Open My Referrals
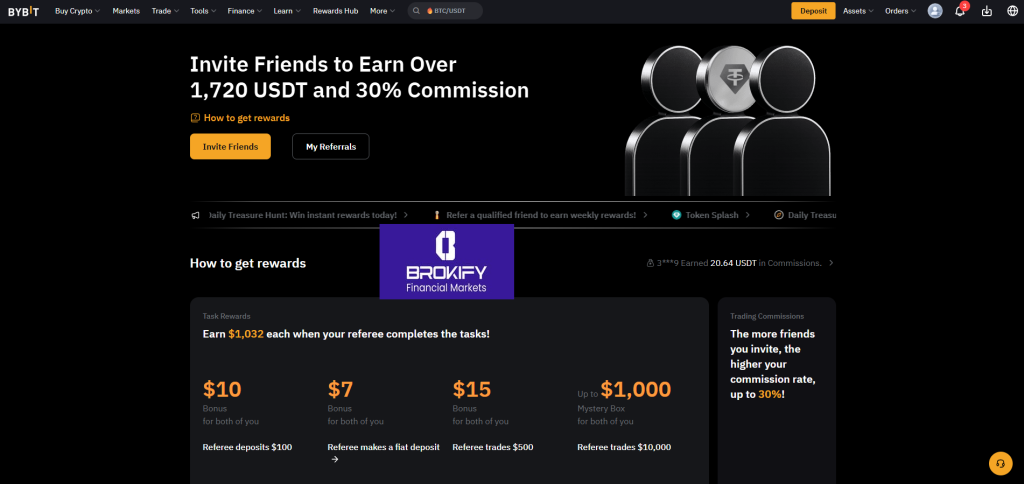Viewport: 1024px width, 484px height. coord(330,146)
